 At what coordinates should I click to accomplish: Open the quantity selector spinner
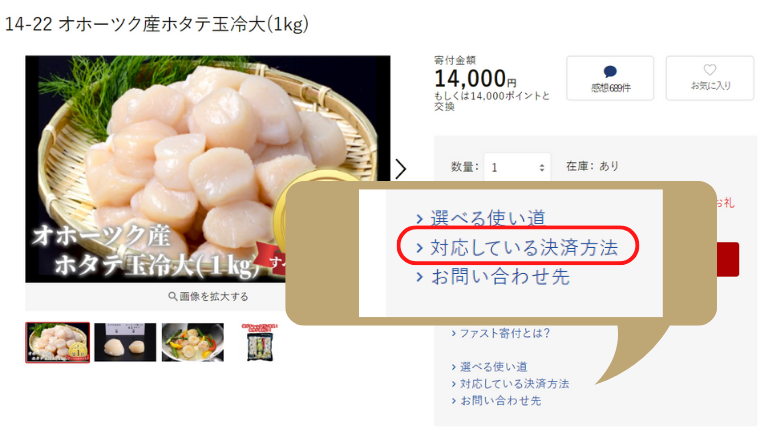point(542,168)
